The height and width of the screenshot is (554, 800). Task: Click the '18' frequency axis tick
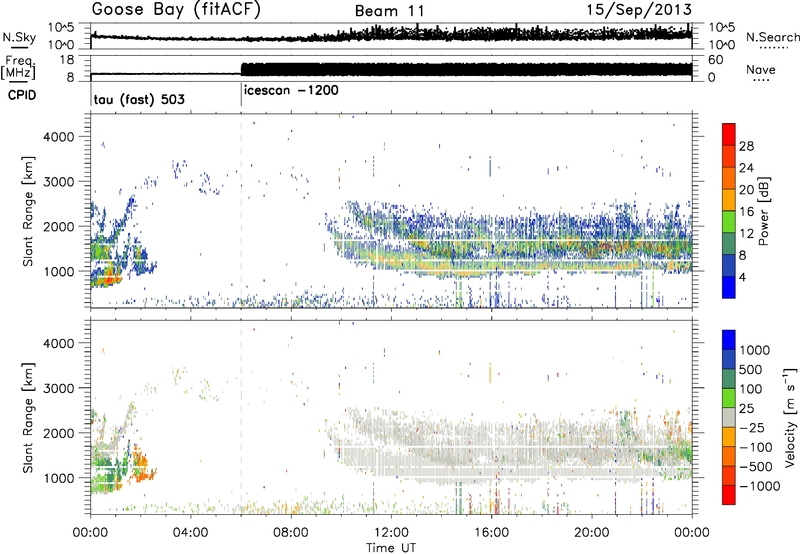pyautogui.click(x=67, y=60)
